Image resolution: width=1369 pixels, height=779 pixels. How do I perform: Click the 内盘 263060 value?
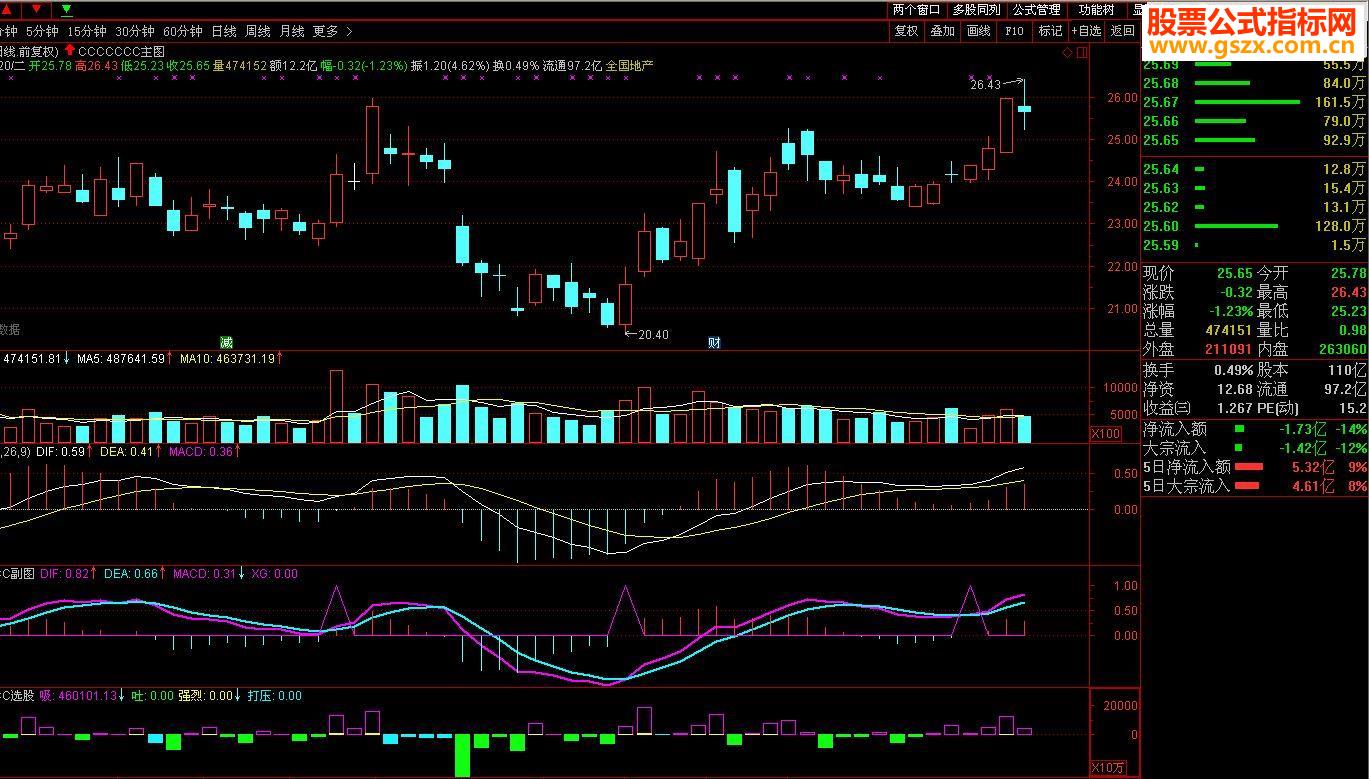[x=1340, y=349]
